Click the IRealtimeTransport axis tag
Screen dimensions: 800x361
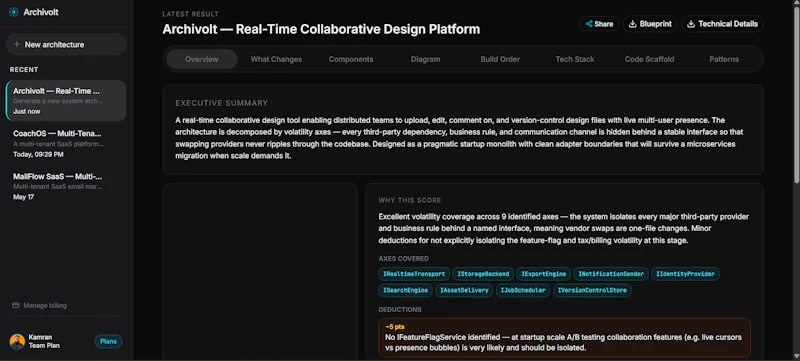(x=414, y=274)
